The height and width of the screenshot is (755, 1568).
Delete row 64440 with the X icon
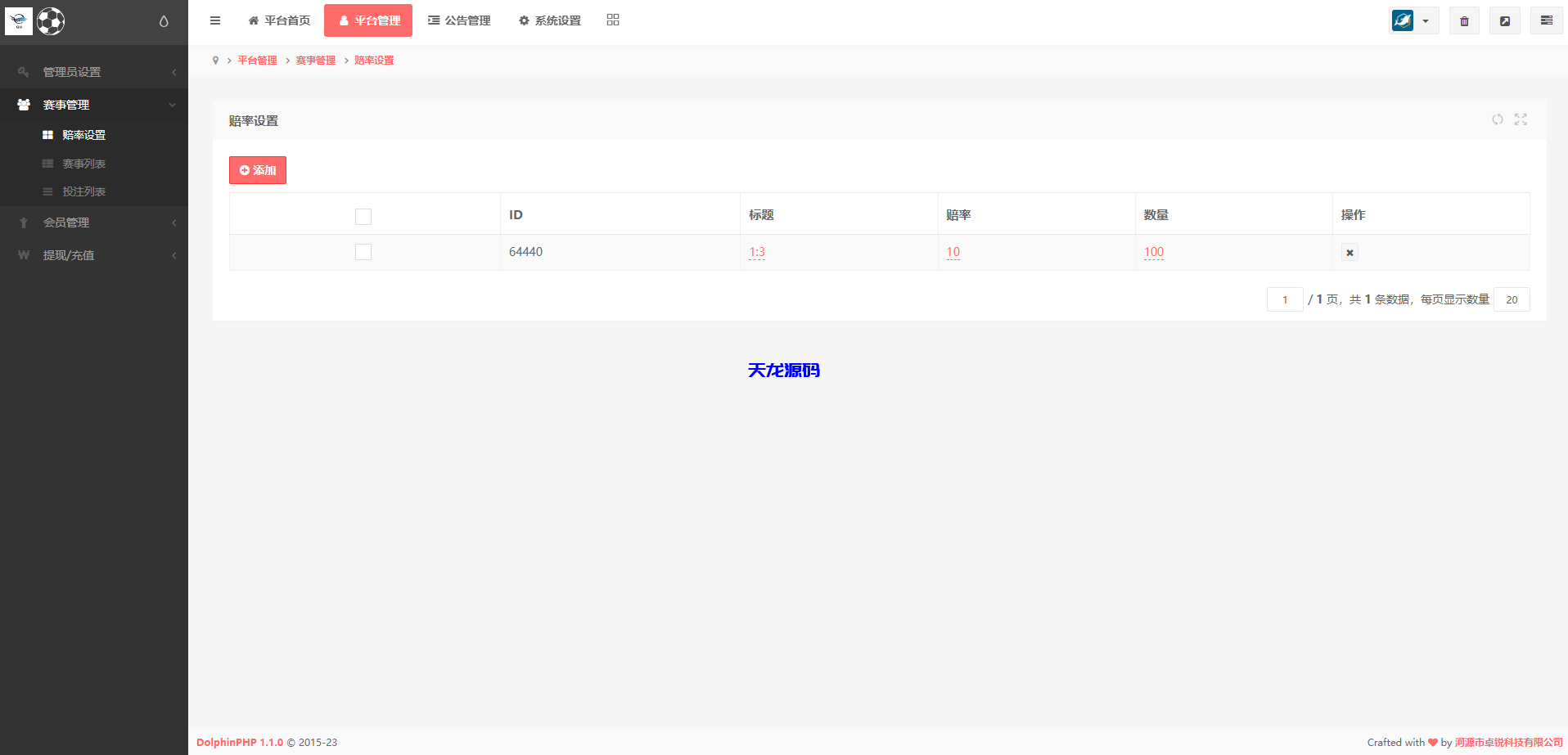(x=1349, y=253)
